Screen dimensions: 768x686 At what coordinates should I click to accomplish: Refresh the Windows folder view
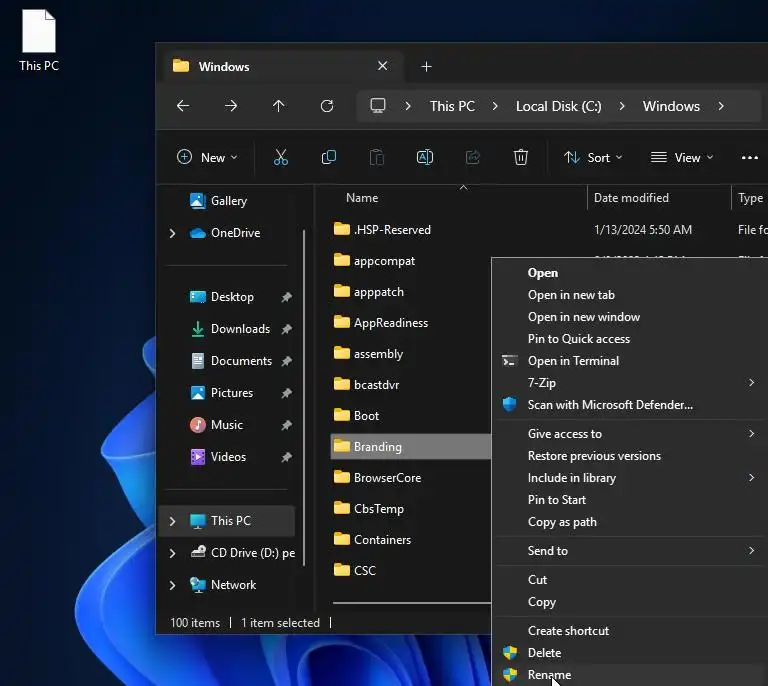[327, 106]
